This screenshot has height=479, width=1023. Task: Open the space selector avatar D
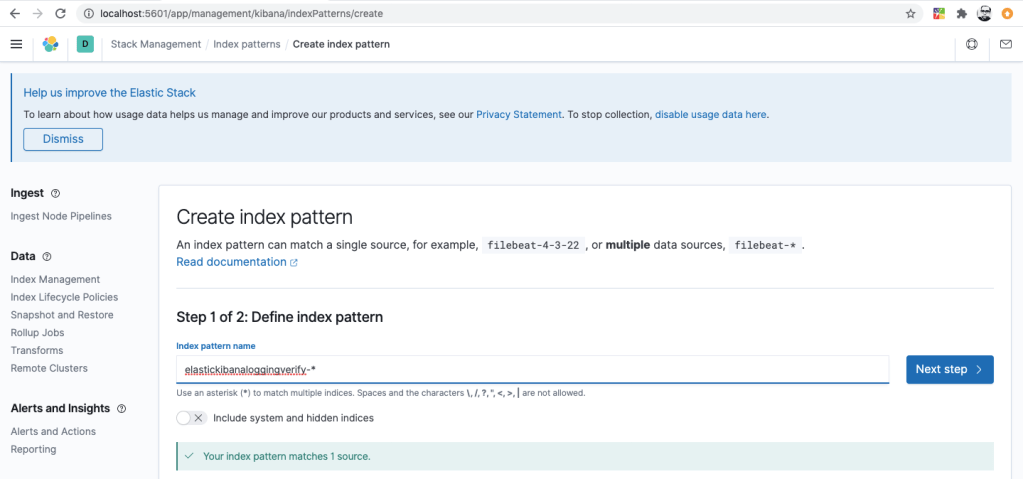point(85,44)
